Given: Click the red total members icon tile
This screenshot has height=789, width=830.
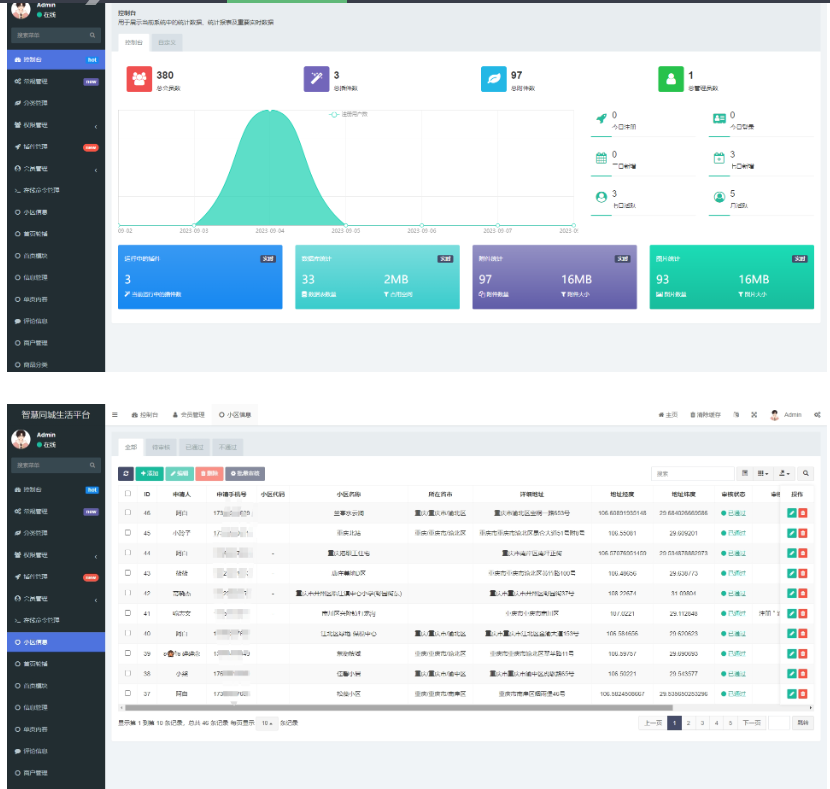Looking at the screenshot, I should [139, 79].
